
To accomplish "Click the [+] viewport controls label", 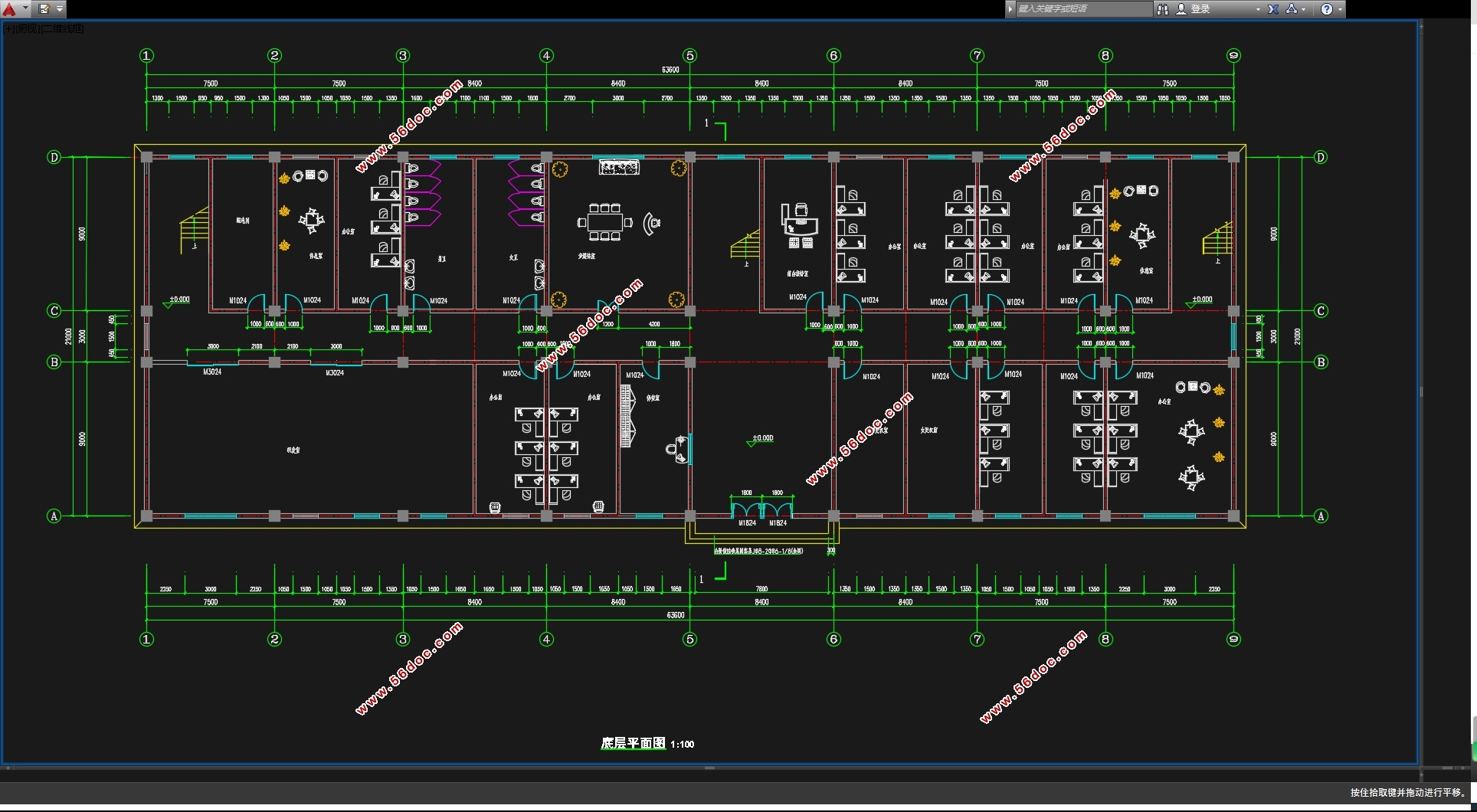I will (x=8, y=29).
